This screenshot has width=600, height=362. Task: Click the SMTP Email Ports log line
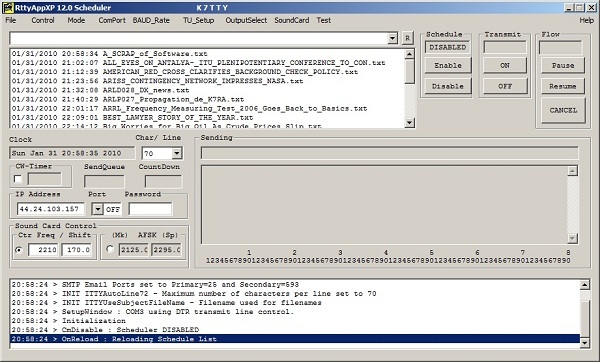pyautogui.click(x=295, y=285)
